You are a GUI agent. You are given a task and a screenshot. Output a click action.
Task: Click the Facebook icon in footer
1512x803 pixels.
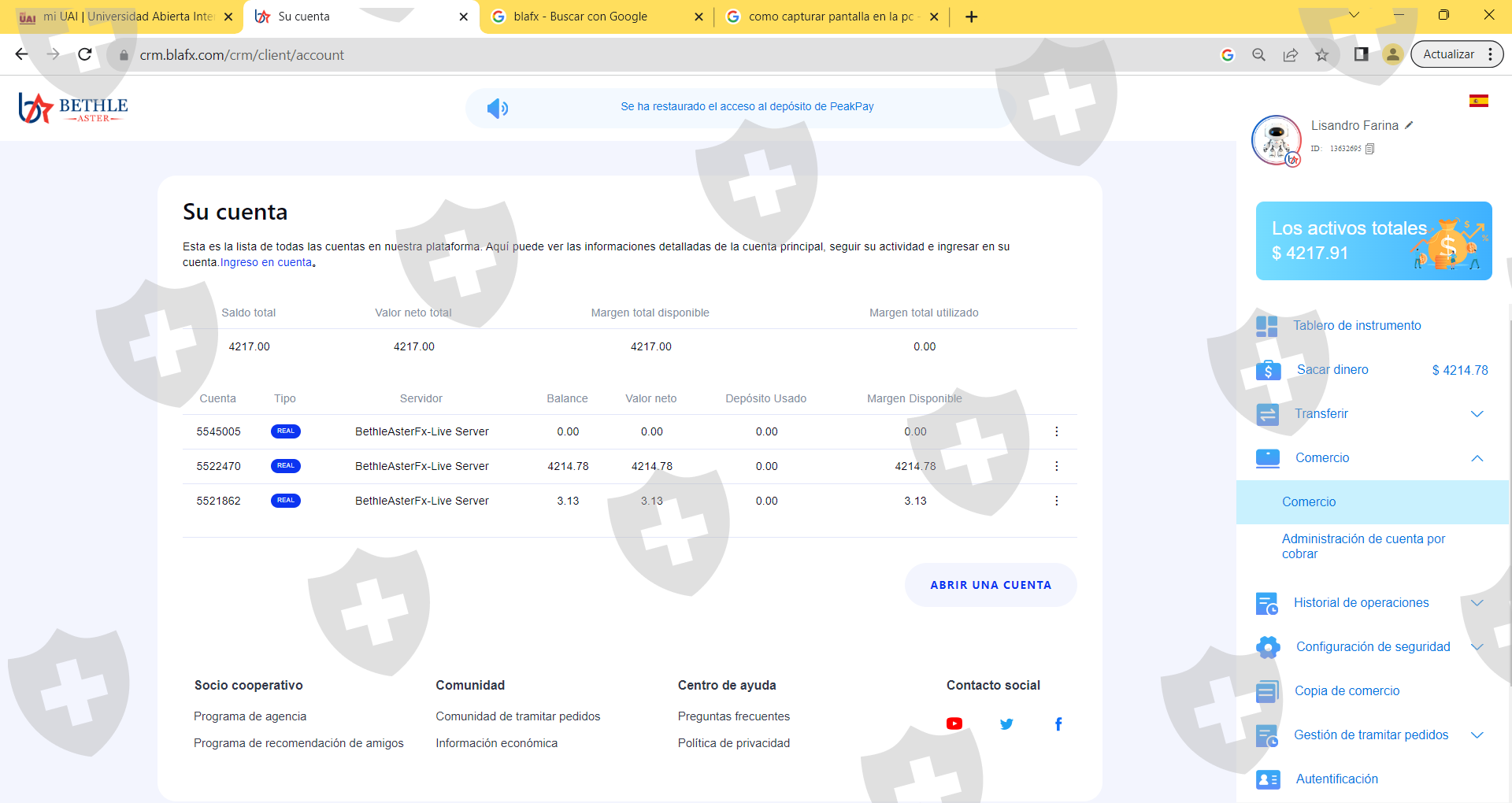point(1058,723)
